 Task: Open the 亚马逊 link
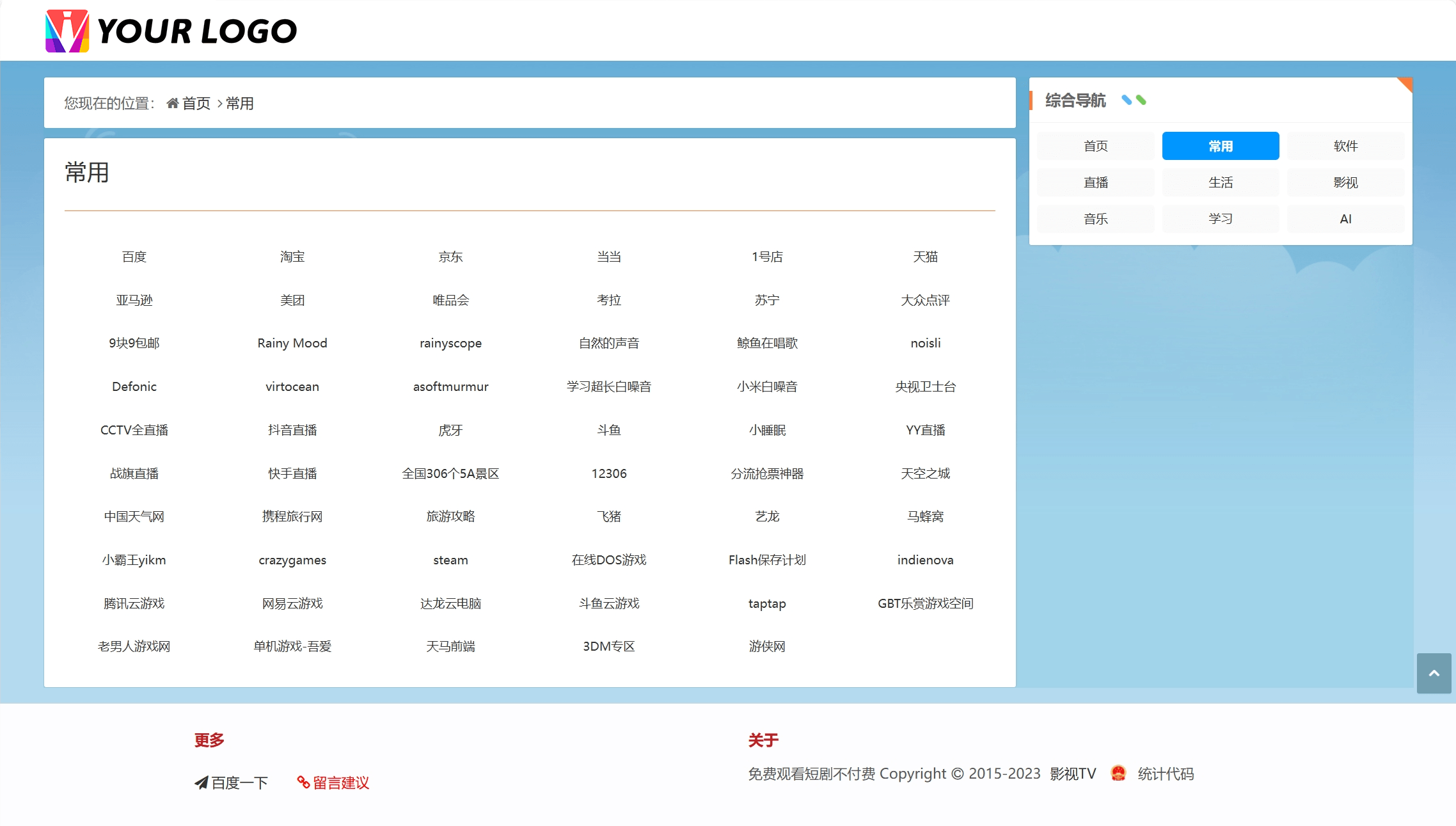pyautogui.click(x=134, y=300)
